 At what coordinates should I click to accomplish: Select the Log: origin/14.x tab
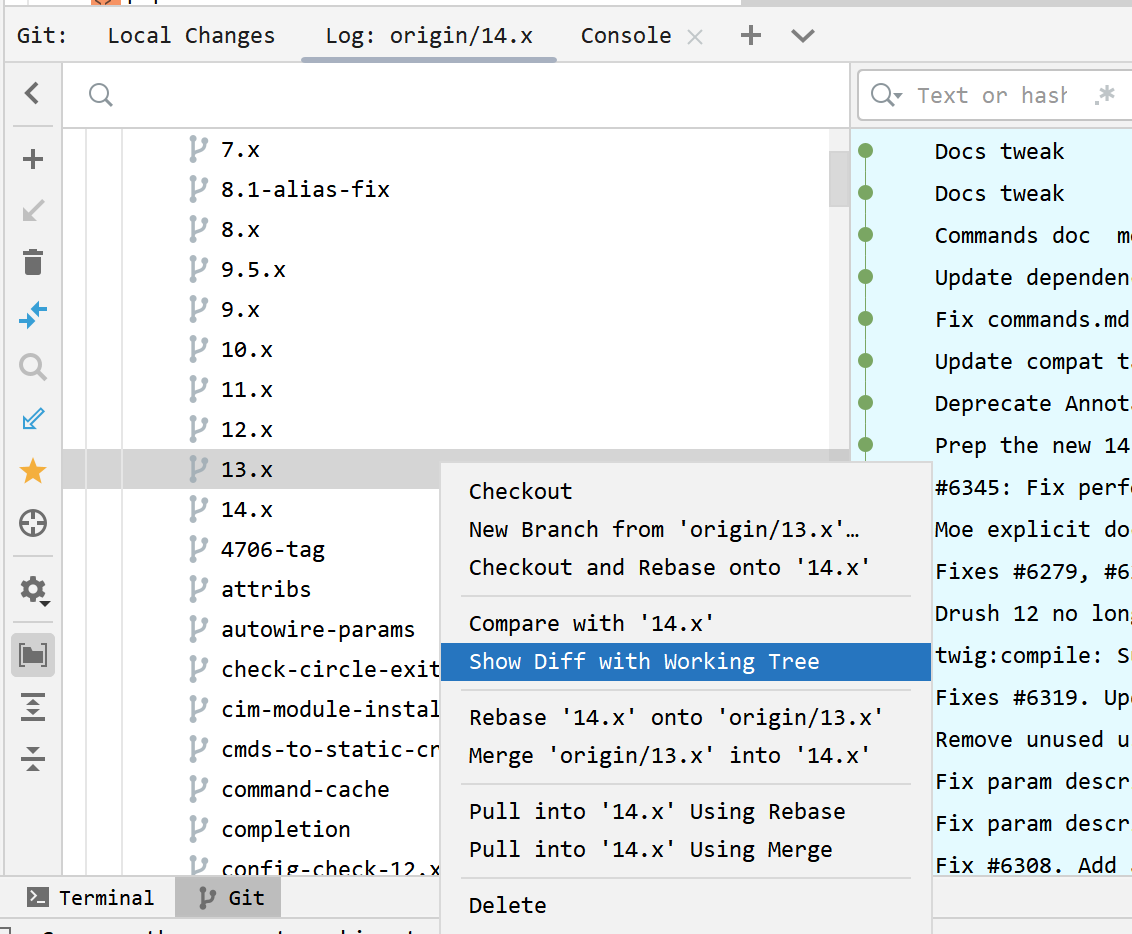tap(429, 35)
